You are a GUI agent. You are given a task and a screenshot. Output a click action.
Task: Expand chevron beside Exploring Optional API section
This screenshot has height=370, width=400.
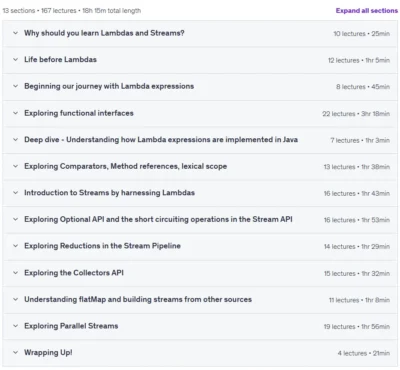[x=15, y=219]
